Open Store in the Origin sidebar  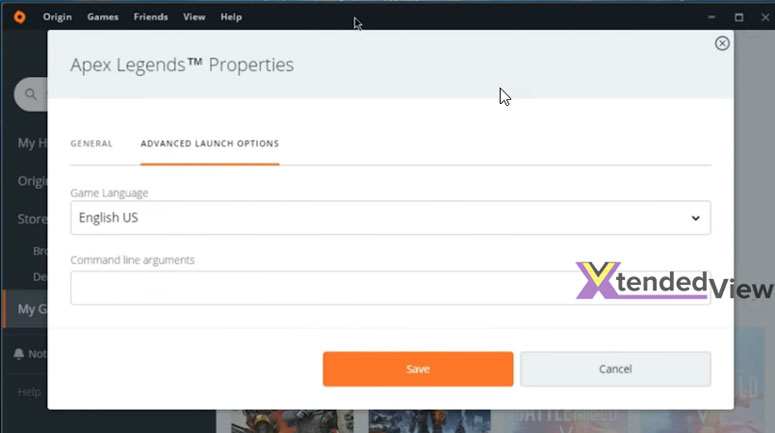click(32, 219)
